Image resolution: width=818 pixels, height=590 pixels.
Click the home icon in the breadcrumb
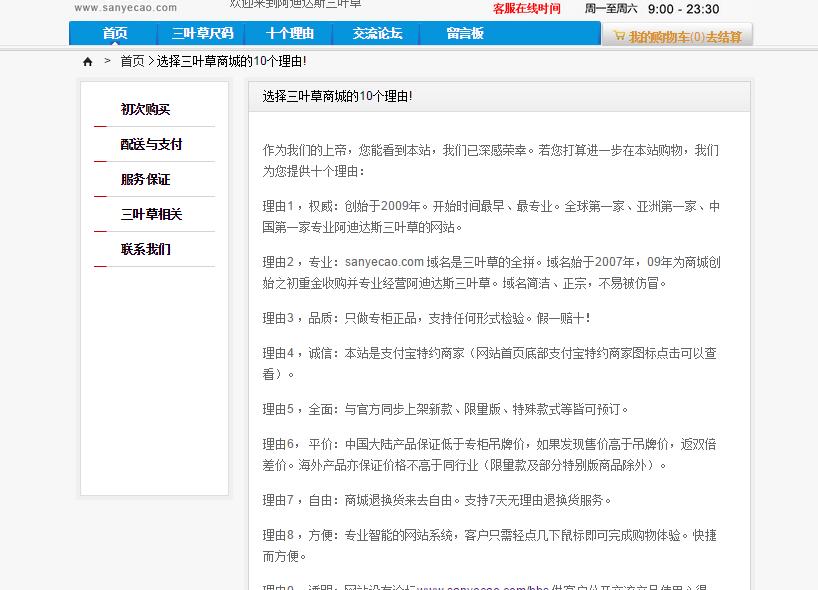coord(88,62)
